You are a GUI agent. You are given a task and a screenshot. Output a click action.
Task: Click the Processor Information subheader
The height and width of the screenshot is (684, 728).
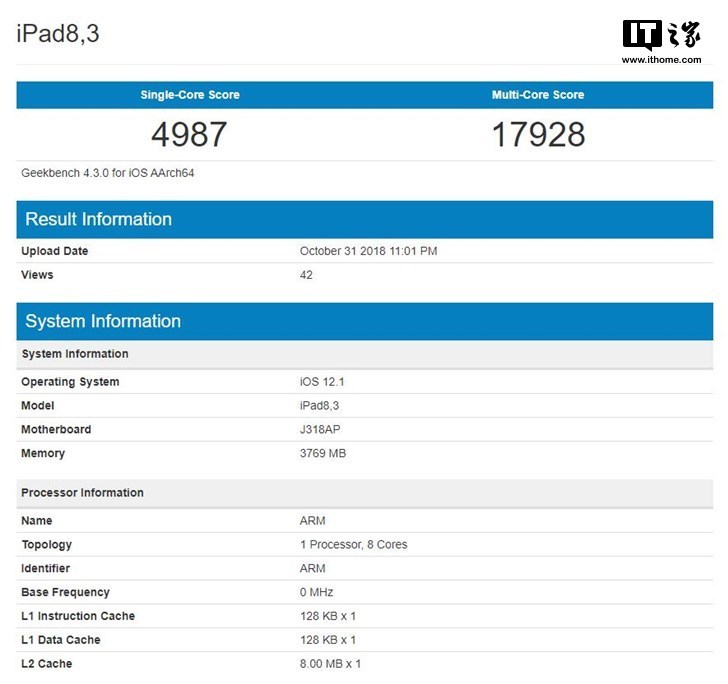pos(364,493)
